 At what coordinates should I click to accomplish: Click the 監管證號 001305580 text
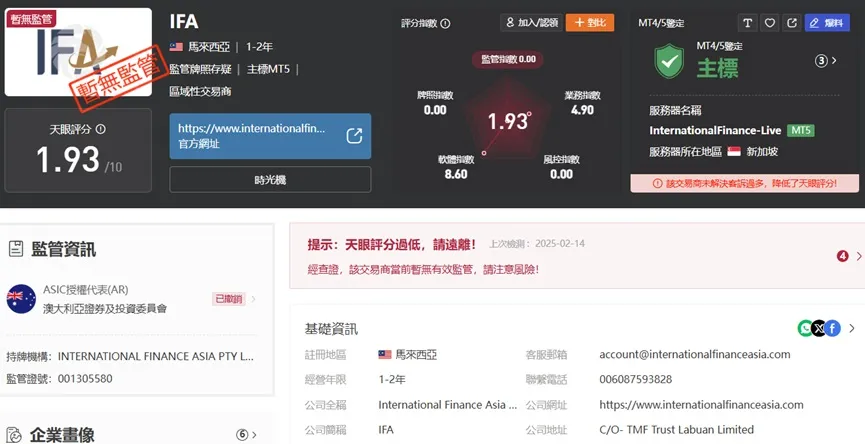click(59, 379)
